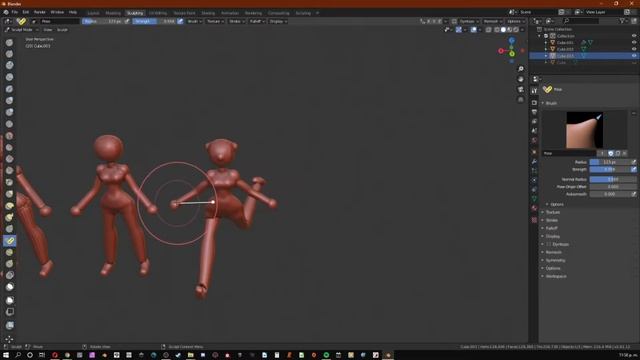Switch to the Layout workspace tab
The image size is (640, 360).
(93, 13)
